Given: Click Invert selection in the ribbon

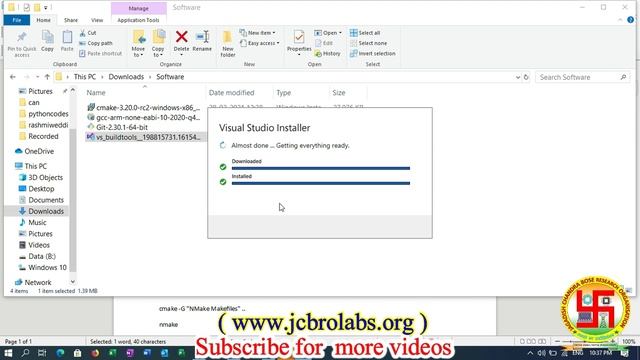Looking at the screenshot, I should click(373, 53).
